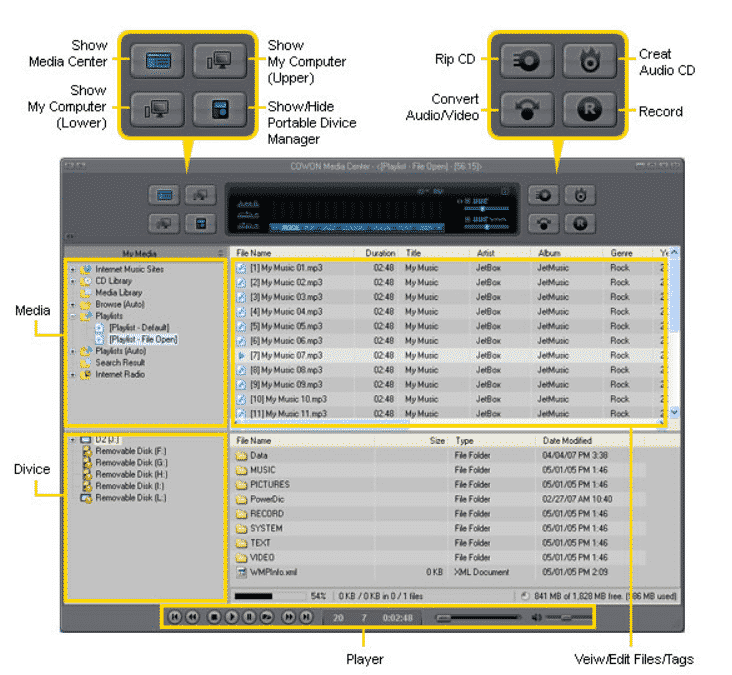Expand the Internet Music Sites tree node
The height and width of the screenshot is (675, 732).
click(73, 269)
